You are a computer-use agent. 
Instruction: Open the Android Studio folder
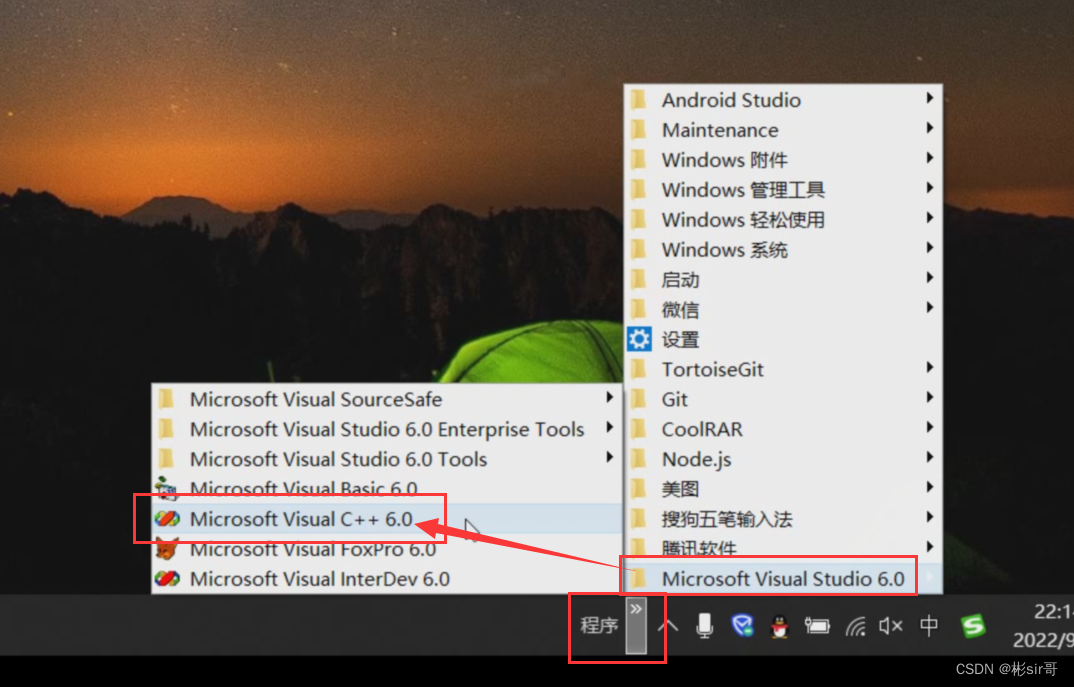pyautogui.click(x=783, y=100)
